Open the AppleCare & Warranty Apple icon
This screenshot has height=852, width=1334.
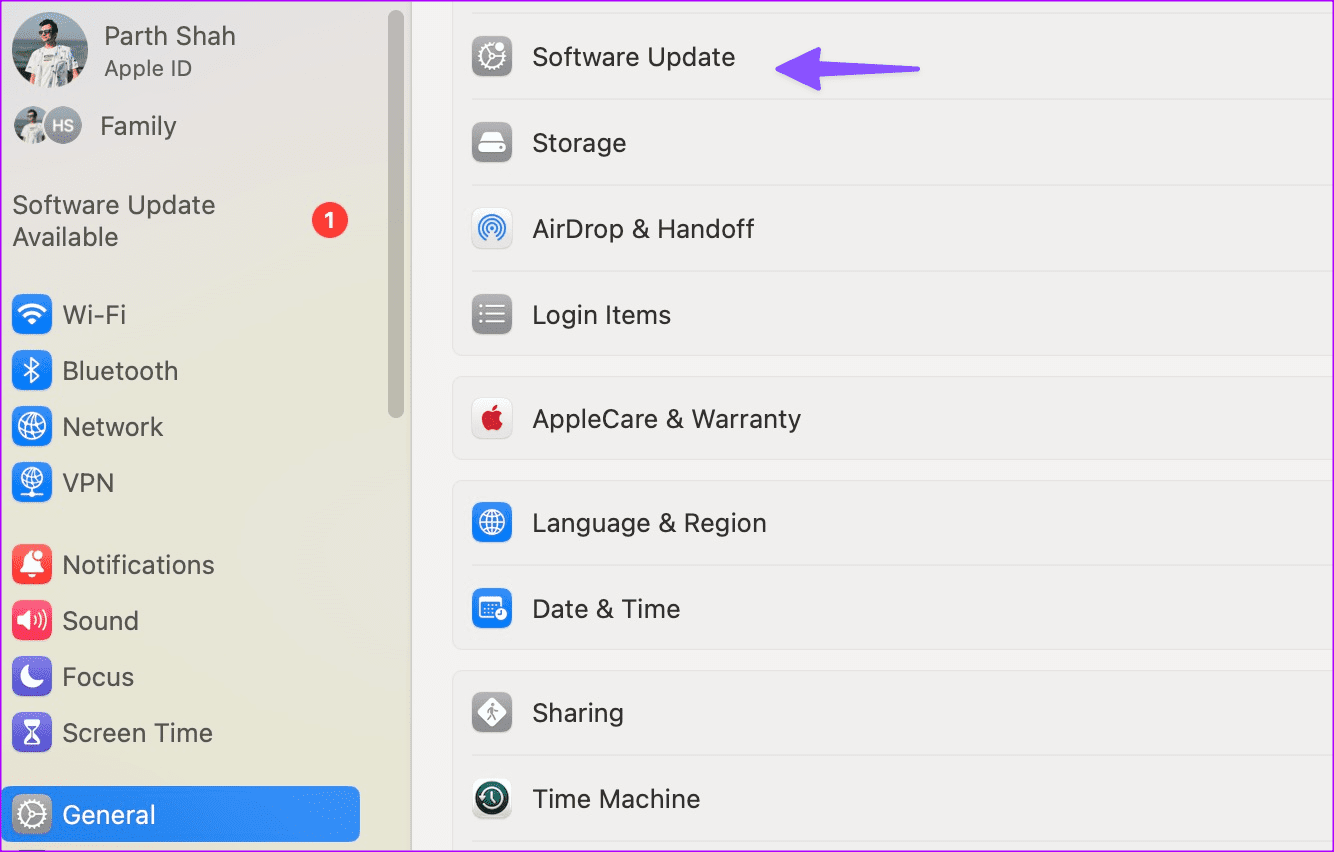point(491,418)
